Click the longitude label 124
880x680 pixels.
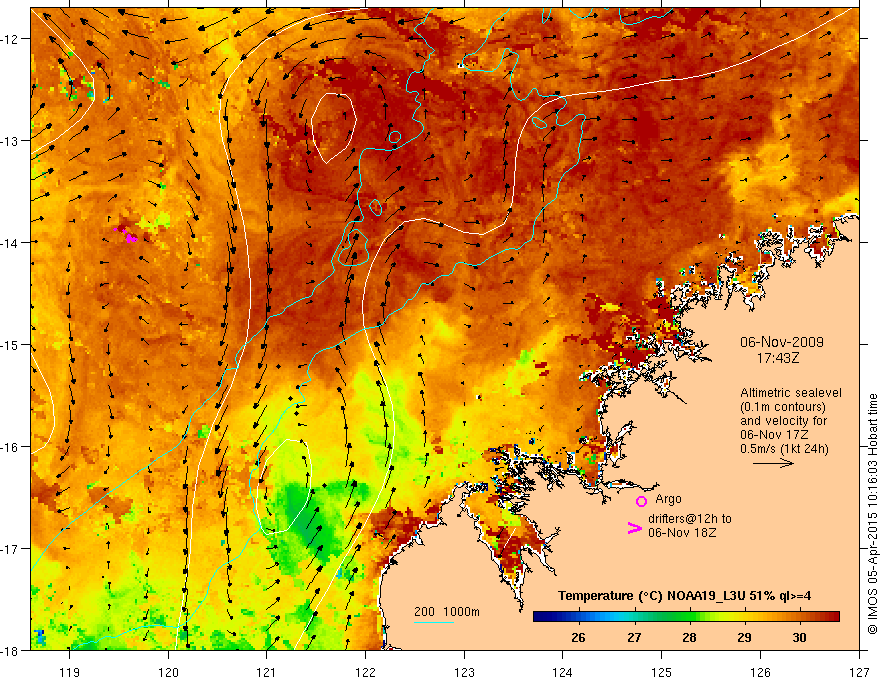(563, 672)
